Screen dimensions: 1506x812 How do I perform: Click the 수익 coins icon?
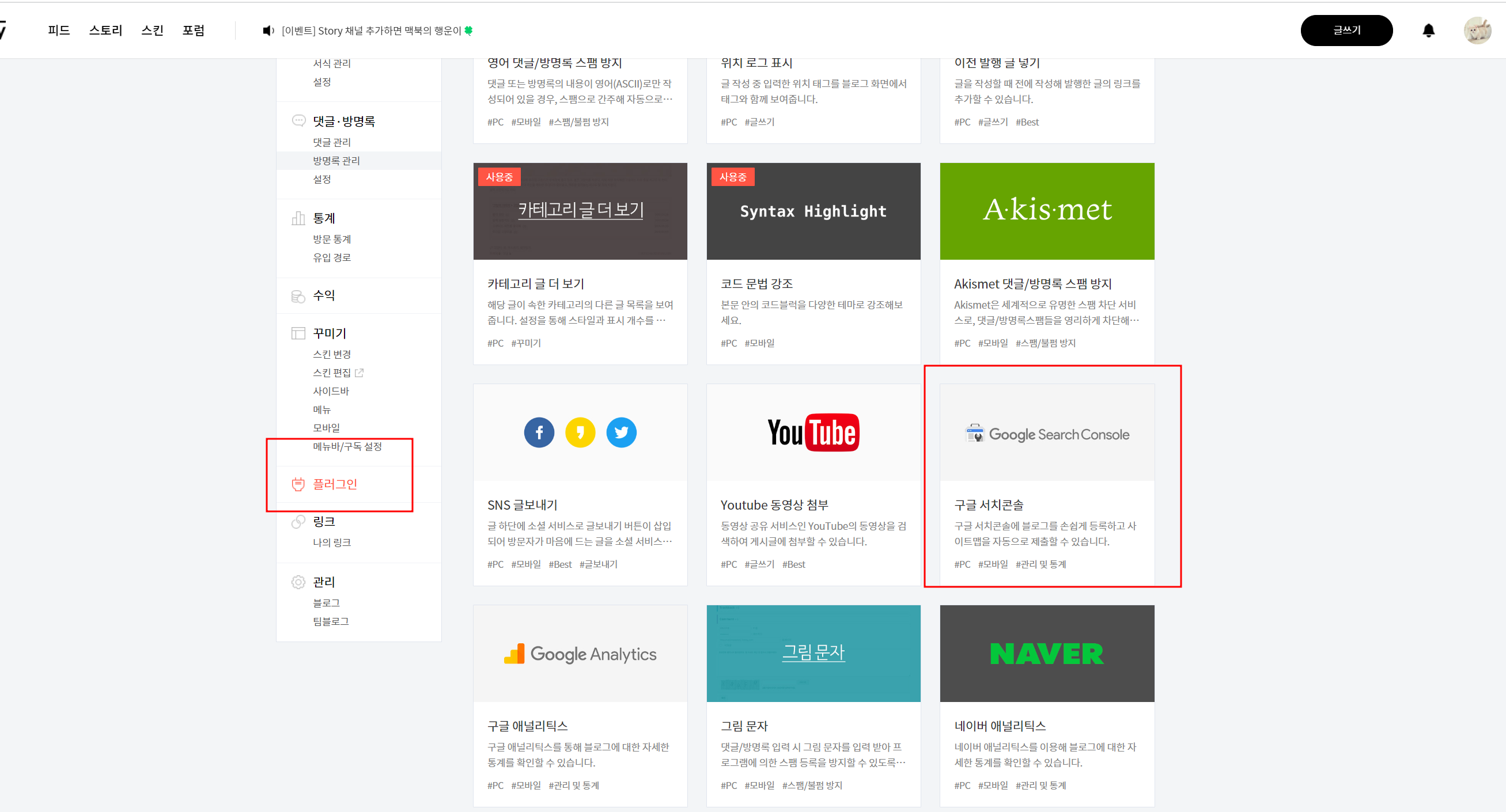point(298,296)
